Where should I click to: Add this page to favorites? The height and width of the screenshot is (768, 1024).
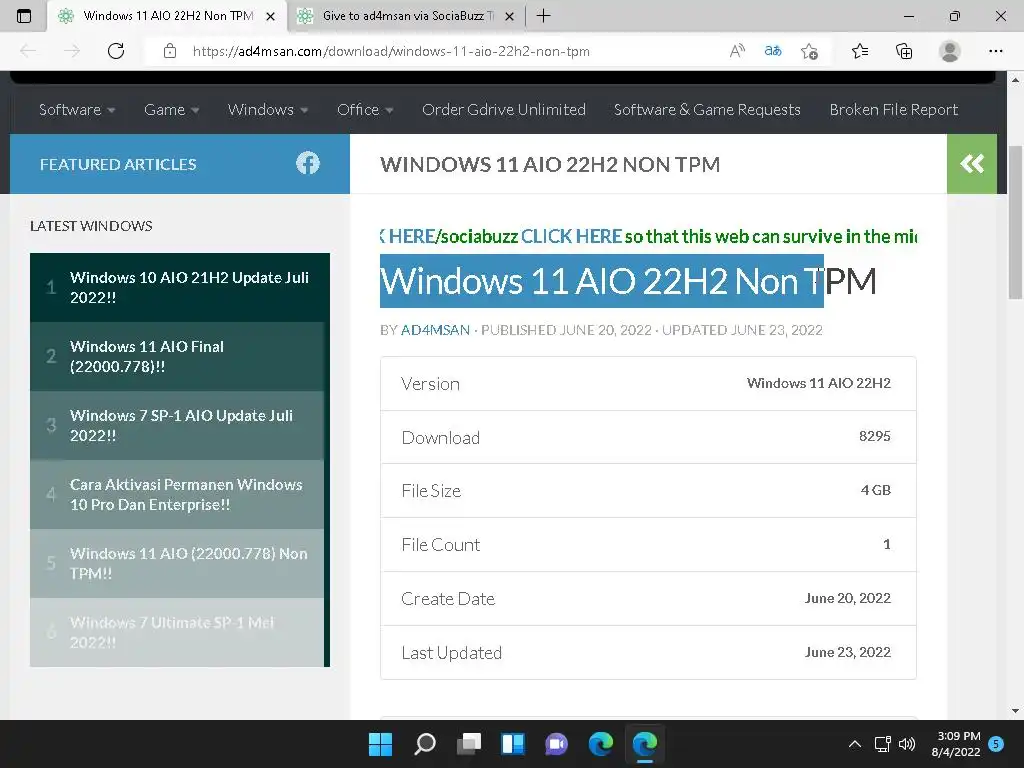click(809, 51)
